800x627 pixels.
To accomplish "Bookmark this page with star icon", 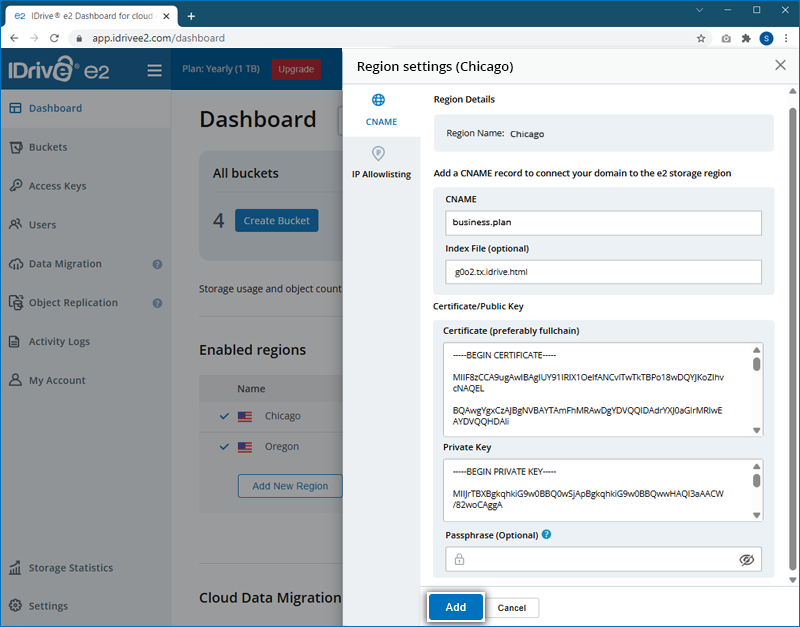I will (701, 38).
